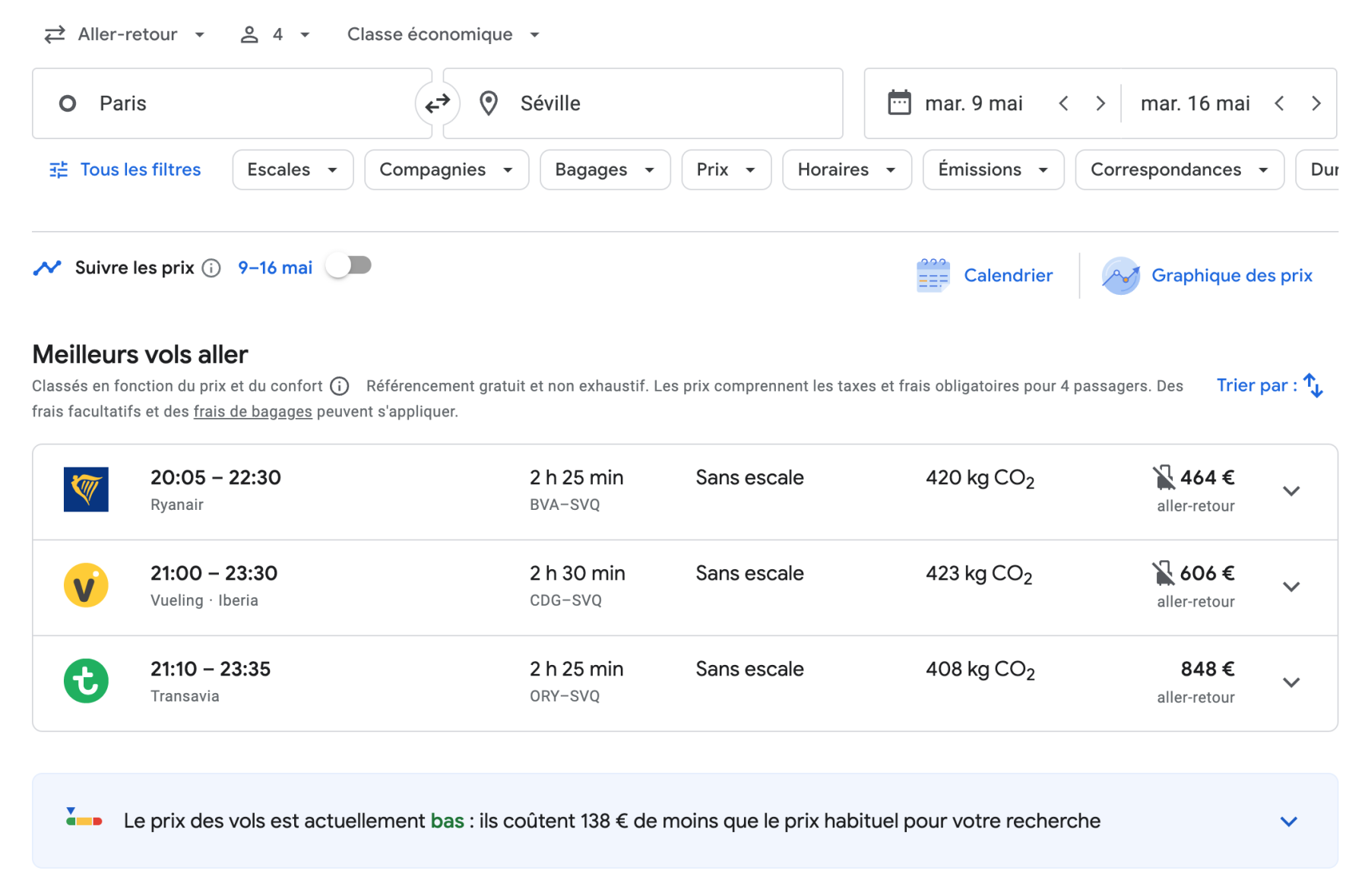Click the location pin icon by Séville
The height and width of the screenshot is (896, 1368).
[489, 103]
